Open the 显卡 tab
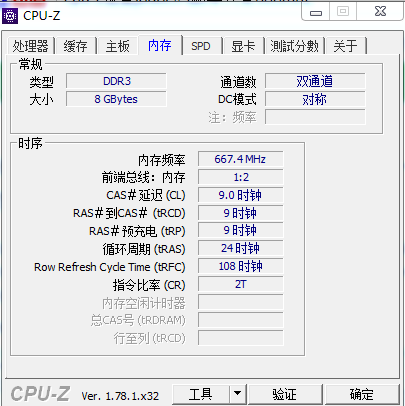 coord(243,46)
